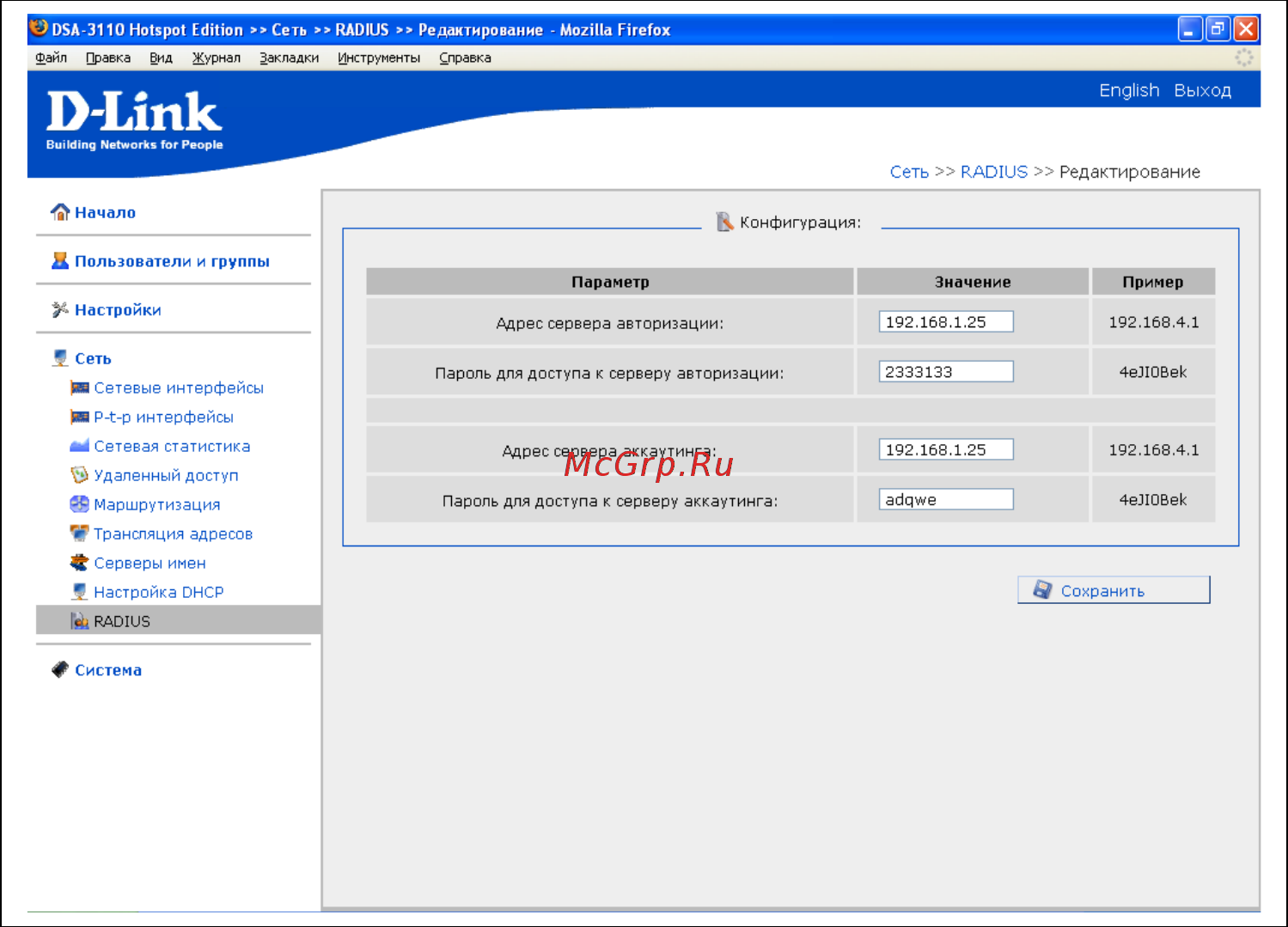Click the Пример column header
This screenshot has height=927, width=1288.
(1153, 282)
